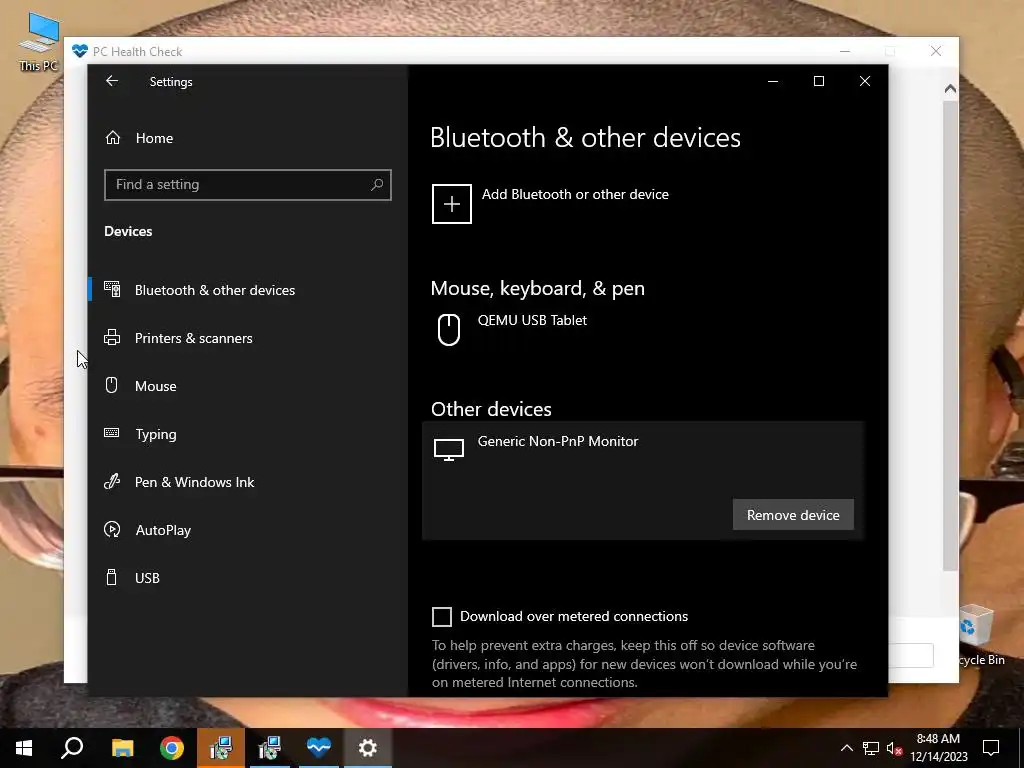Click the Remove device button
This screenshot has height=768, width=1024.
coord(793,515)
